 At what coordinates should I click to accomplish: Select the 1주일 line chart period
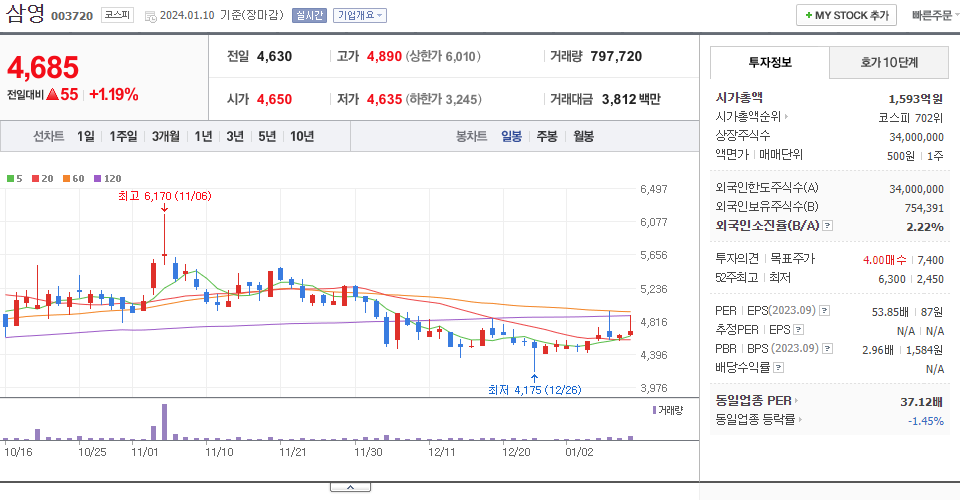[x=123, y=136]
